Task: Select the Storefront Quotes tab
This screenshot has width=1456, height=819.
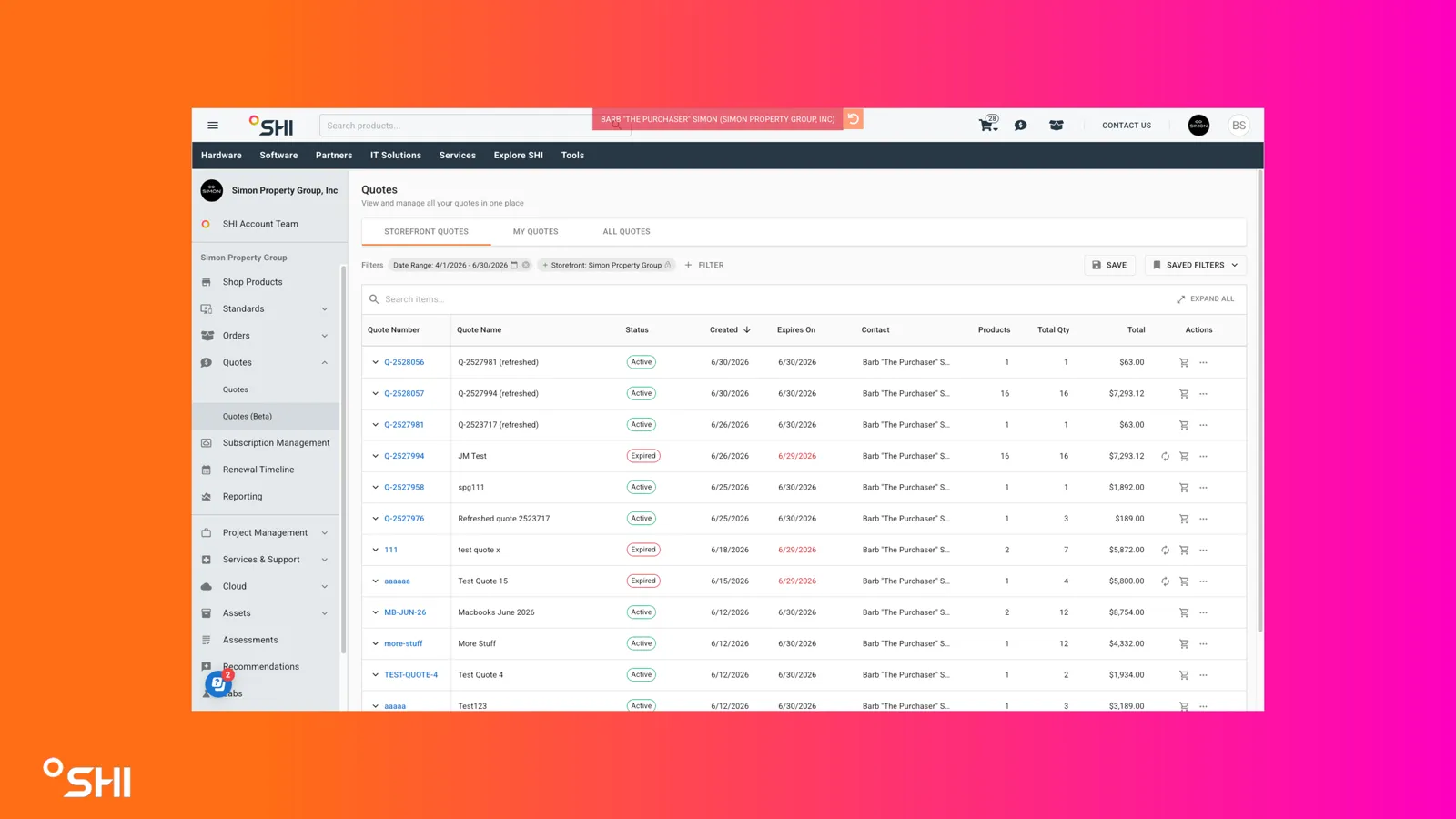Action: coord(426,231)
